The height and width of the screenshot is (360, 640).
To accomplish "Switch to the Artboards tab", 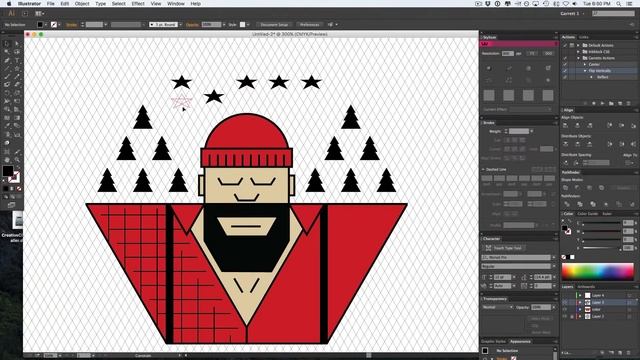I will (586, 287).
